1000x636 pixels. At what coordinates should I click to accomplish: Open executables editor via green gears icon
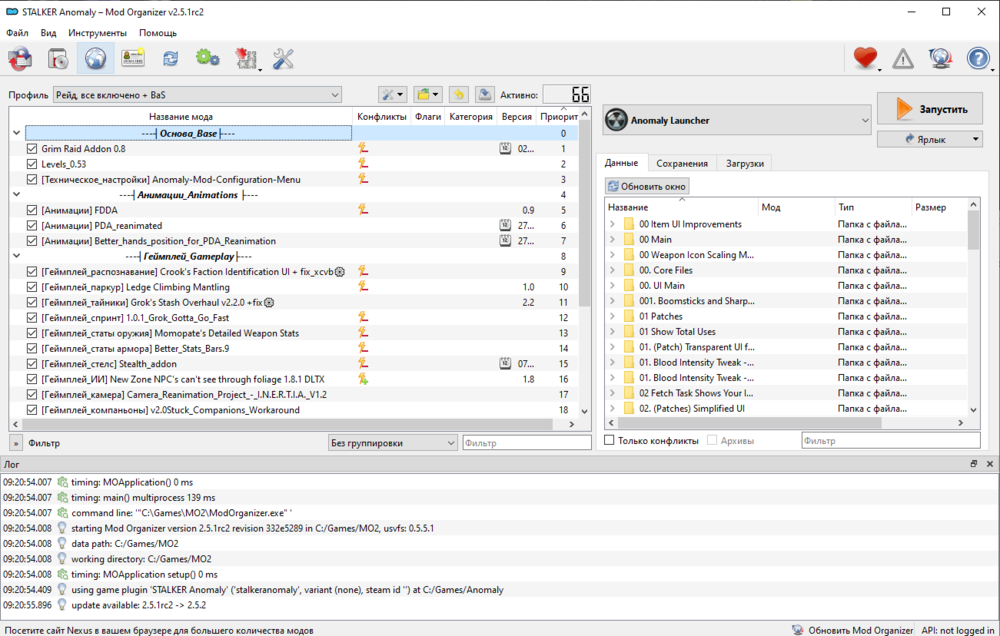coord(208,59)
